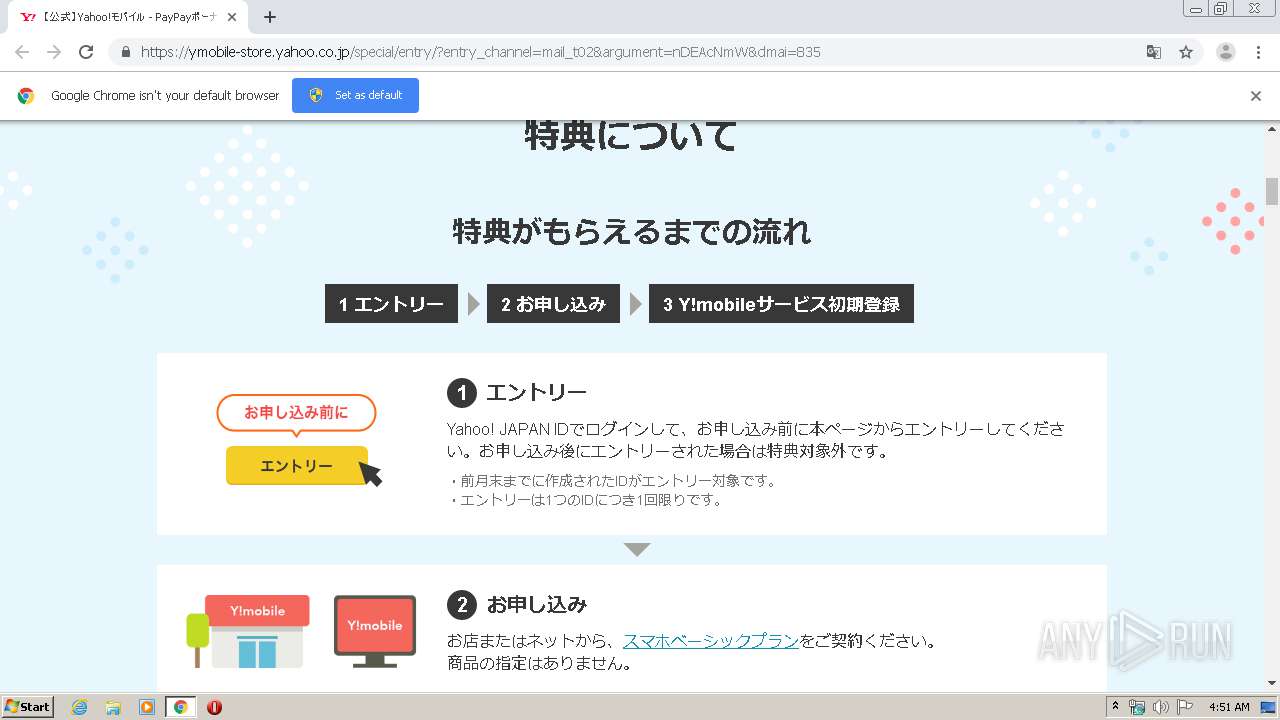Show hidden tray icons arrow
Screen dimensions: 1280x720
coord(1116,707)
